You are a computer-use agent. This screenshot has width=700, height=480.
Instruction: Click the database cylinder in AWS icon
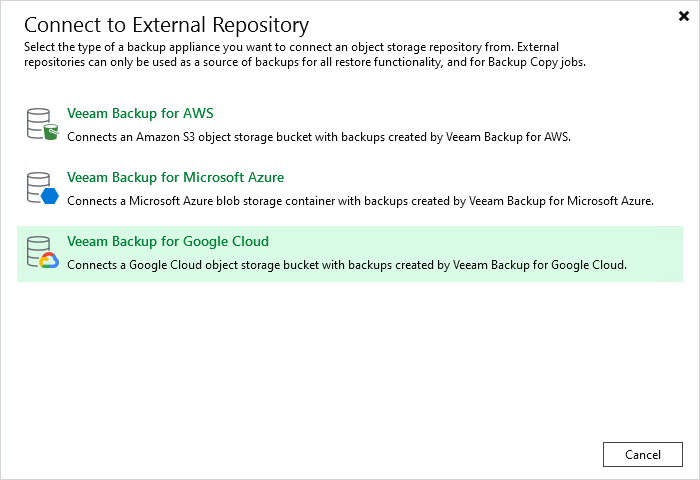point(38,123)
